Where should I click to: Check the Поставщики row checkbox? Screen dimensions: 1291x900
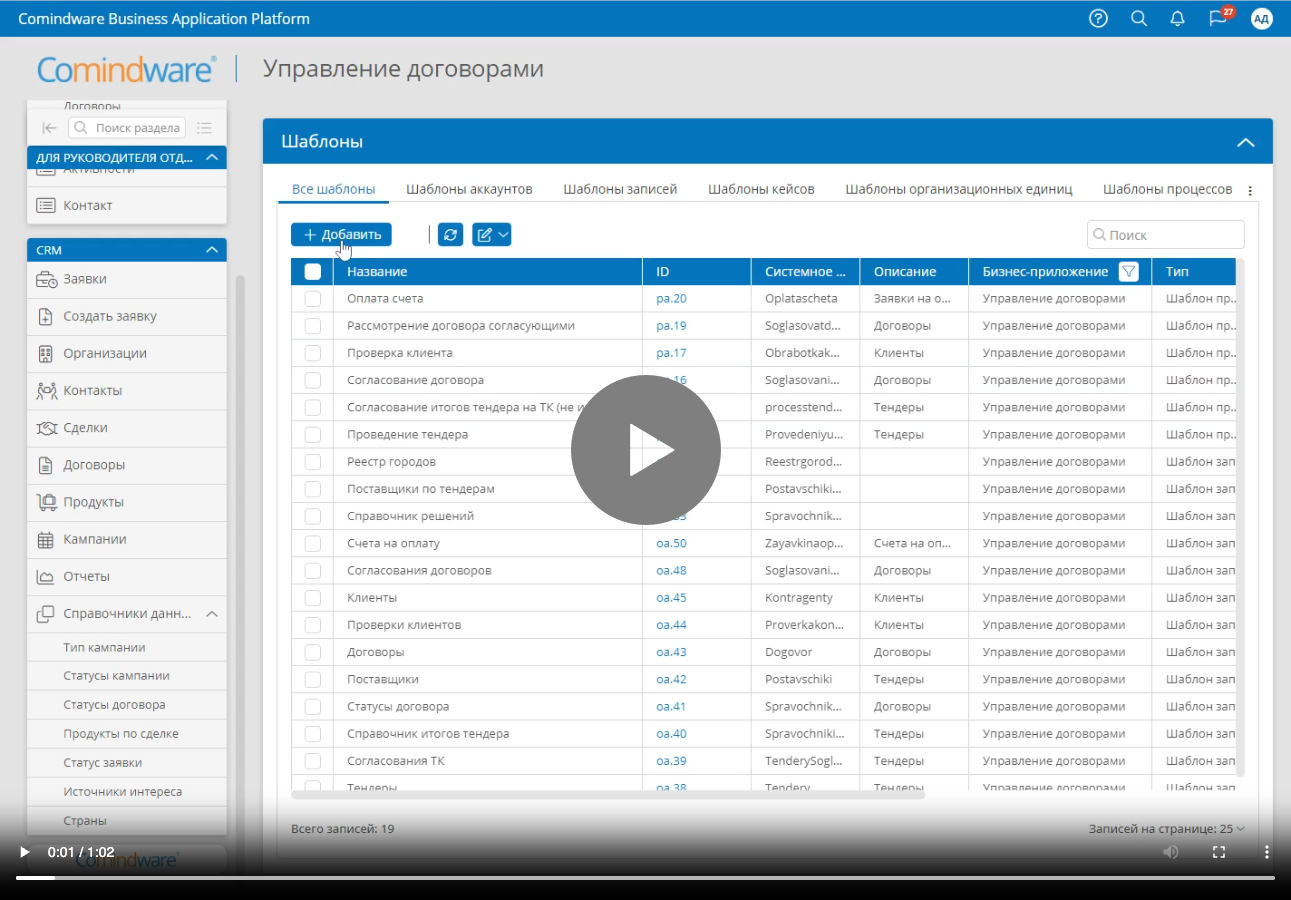point(313,679)
